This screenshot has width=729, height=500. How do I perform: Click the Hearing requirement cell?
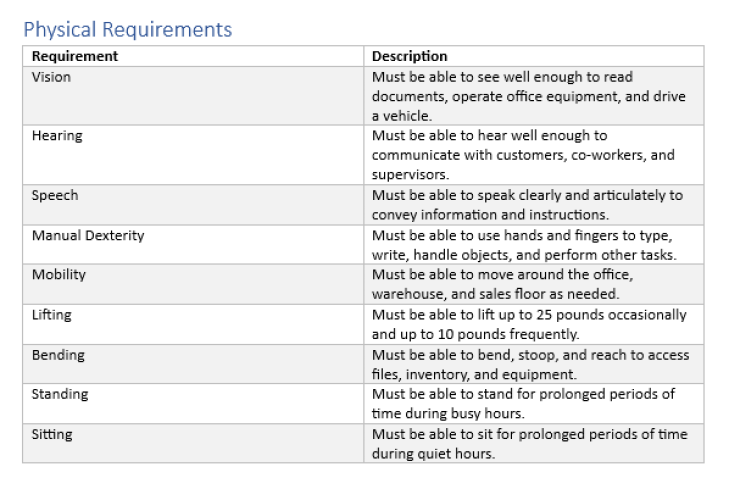pyautogui.click(x=57, y=135)
